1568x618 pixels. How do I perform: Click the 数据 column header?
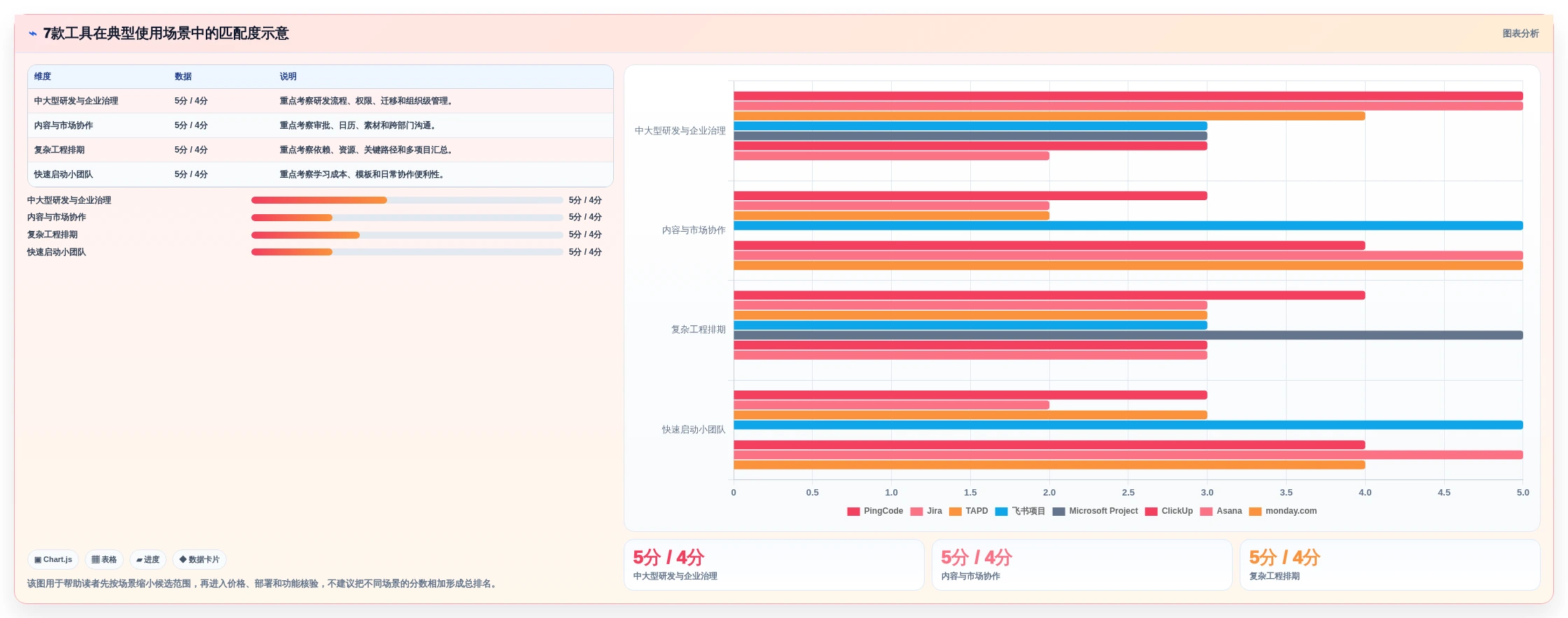(x=183, y=76)
